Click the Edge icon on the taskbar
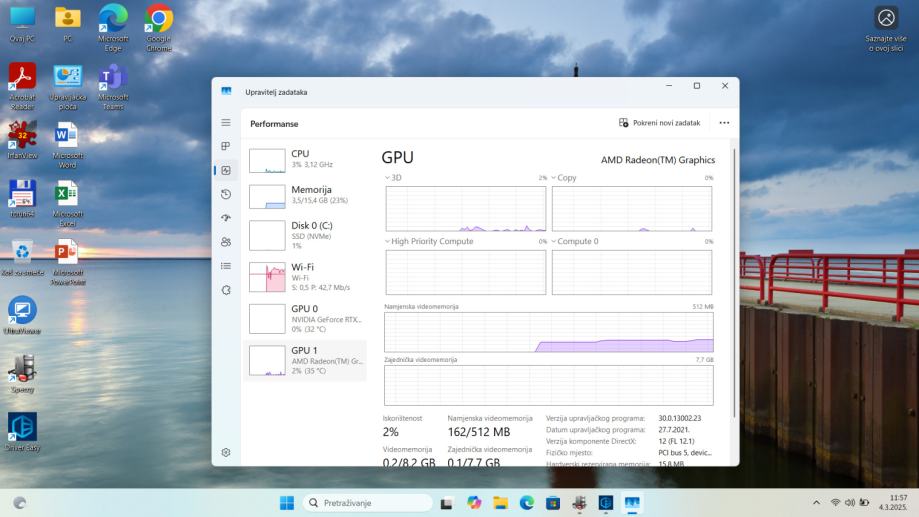Image resolution: width=919 pixels, height=517 pixels. pos(526,503)
